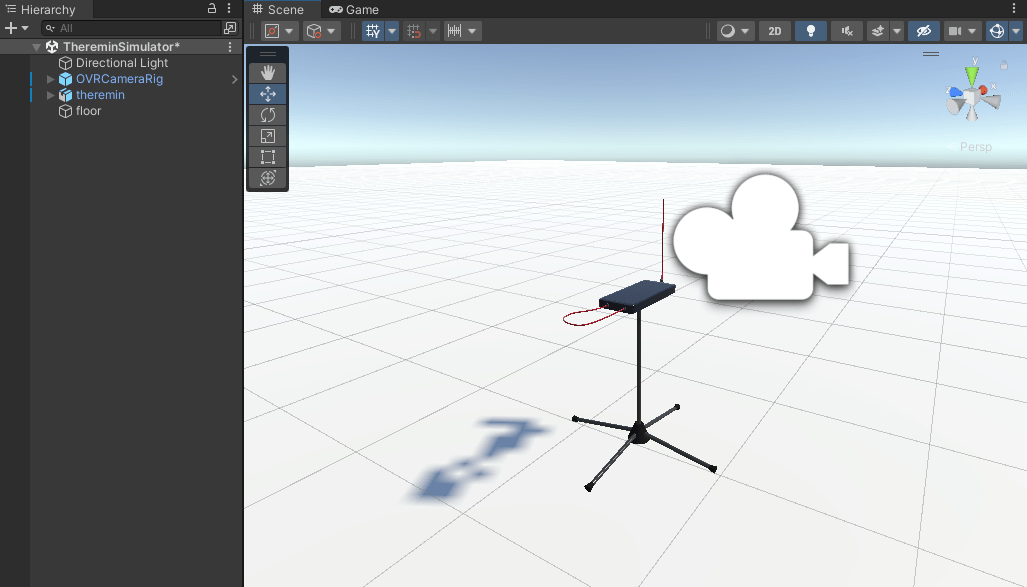Open increment snapping dropdown arrow
This screenshot has width=1027, height=587.
pyautogui.click(x=472, y=31)
